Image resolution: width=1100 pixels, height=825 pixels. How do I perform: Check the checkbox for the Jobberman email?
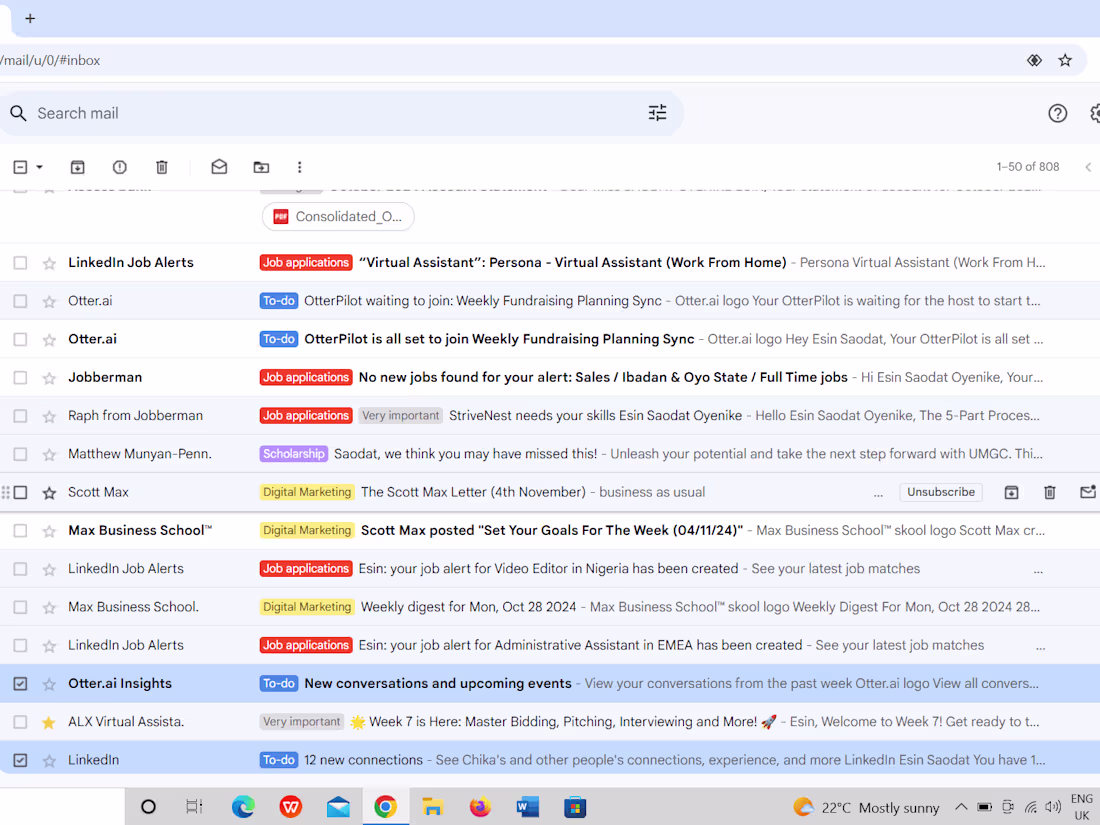[x=20, y=377]
